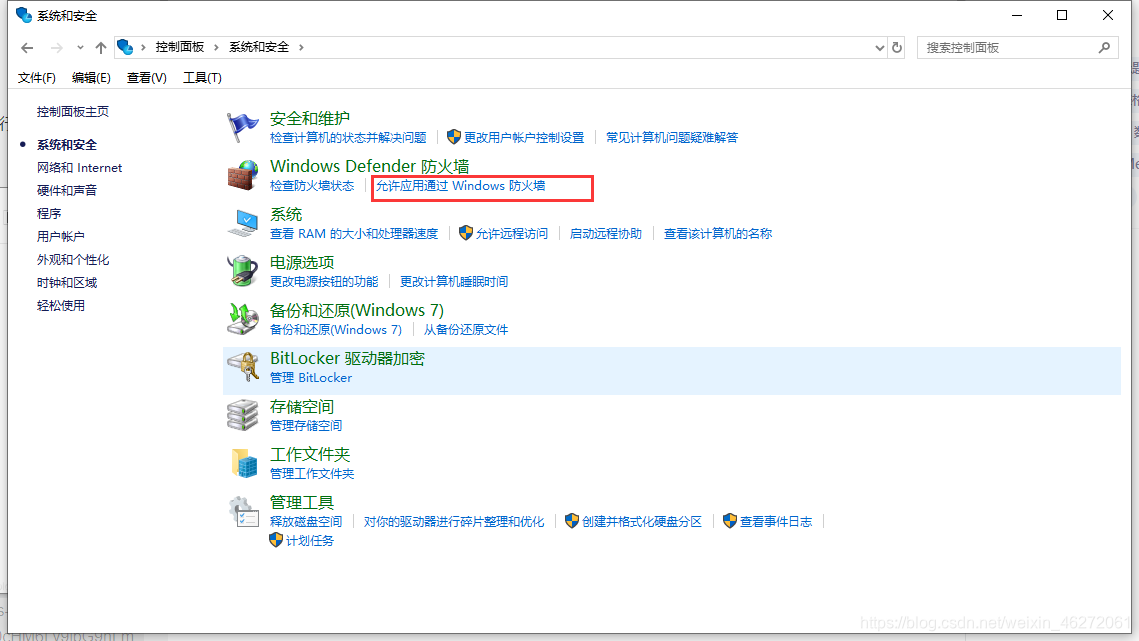Open 从备份还原文件 link
This screenshot has height=641, width=1139.
click(466, 330)
